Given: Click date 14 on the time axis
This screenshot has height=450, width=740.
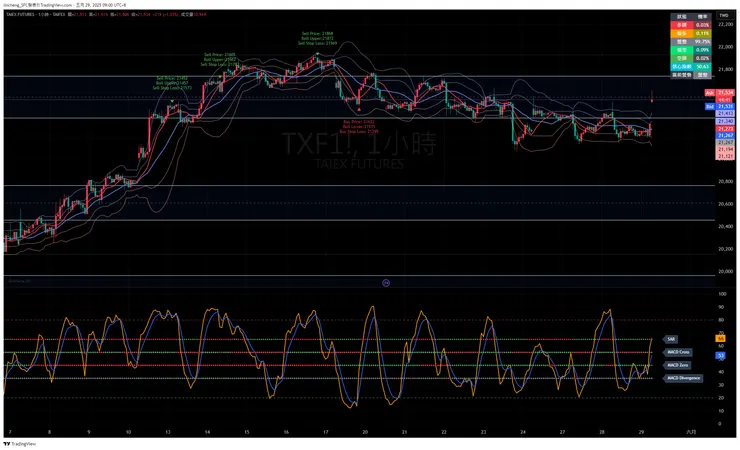Looking at the screenshot, I should (x=207, y=432).
